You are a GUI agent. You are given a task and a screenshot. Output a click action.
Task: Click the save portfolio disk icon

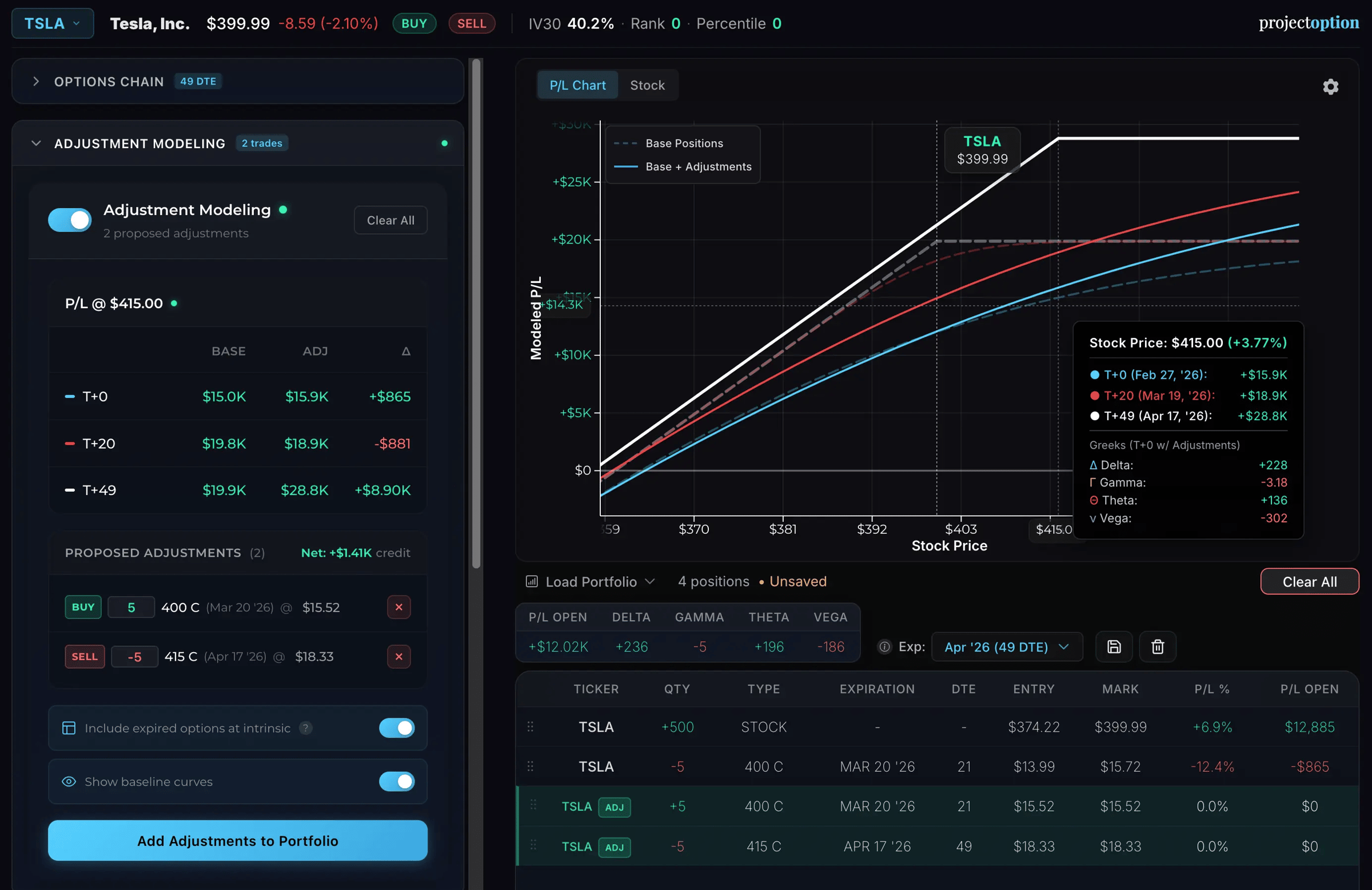(1114, 646)
